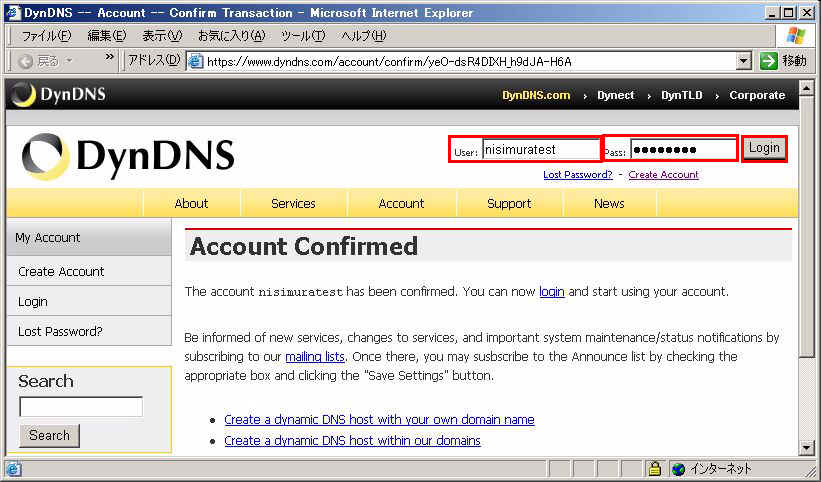Viewport: 821px width, 482px height.
Task: Open the 表示(V) menu
Action: [162, 36]
